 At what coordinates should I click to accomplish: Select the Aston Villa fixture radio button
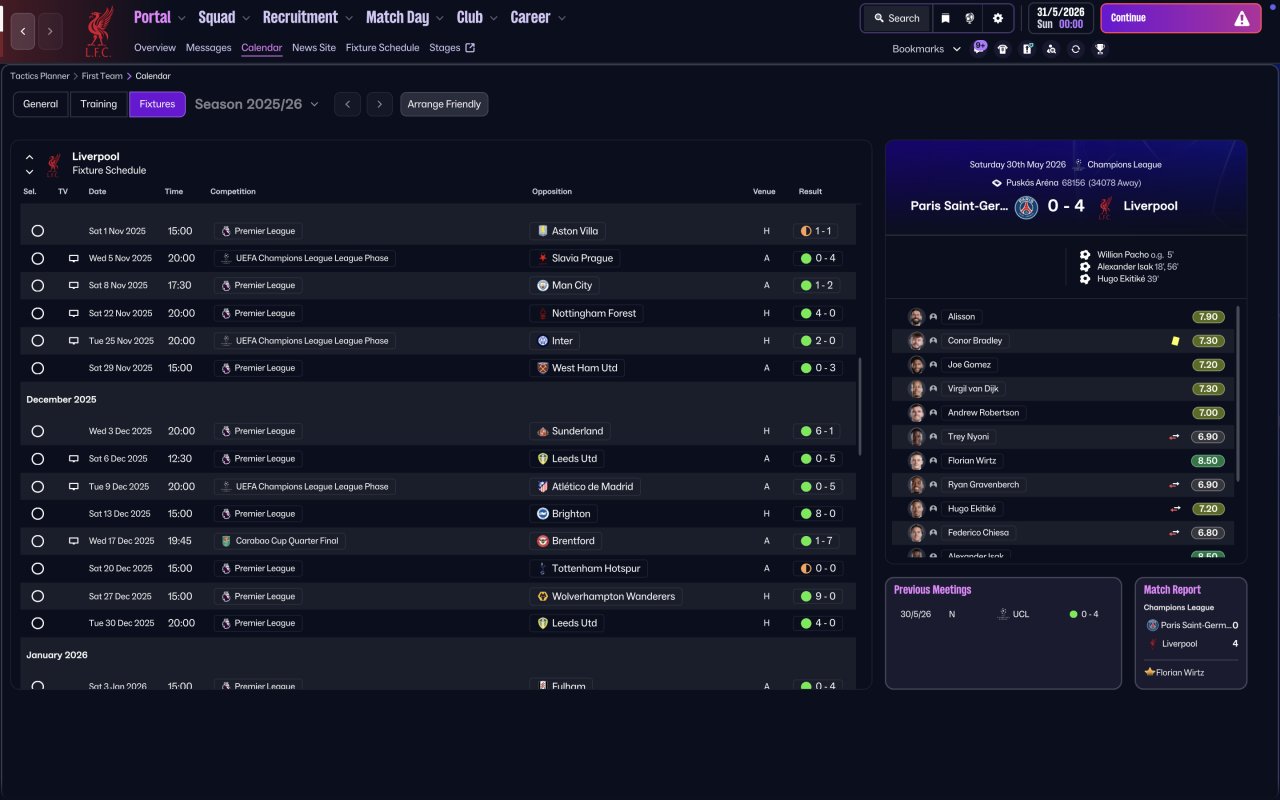pos(37,231)
